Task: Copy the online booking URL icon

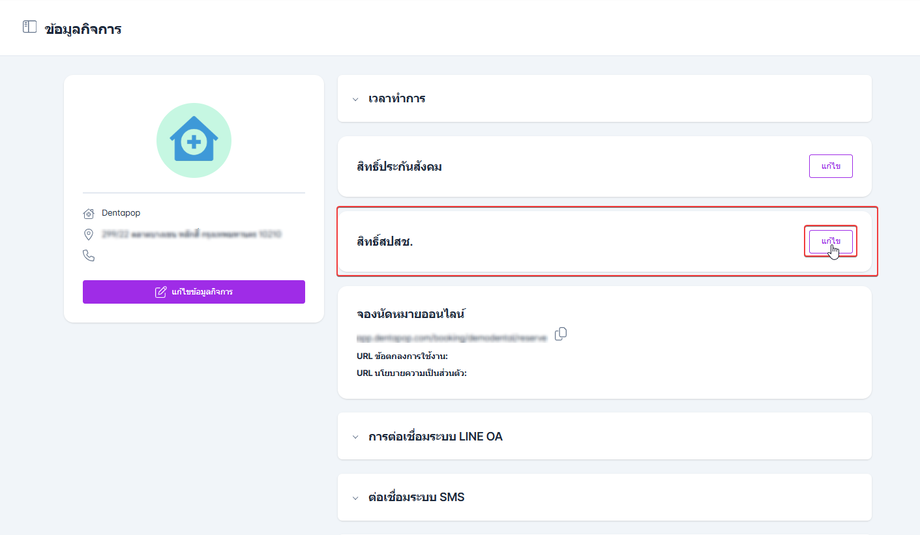Action: 561,334
